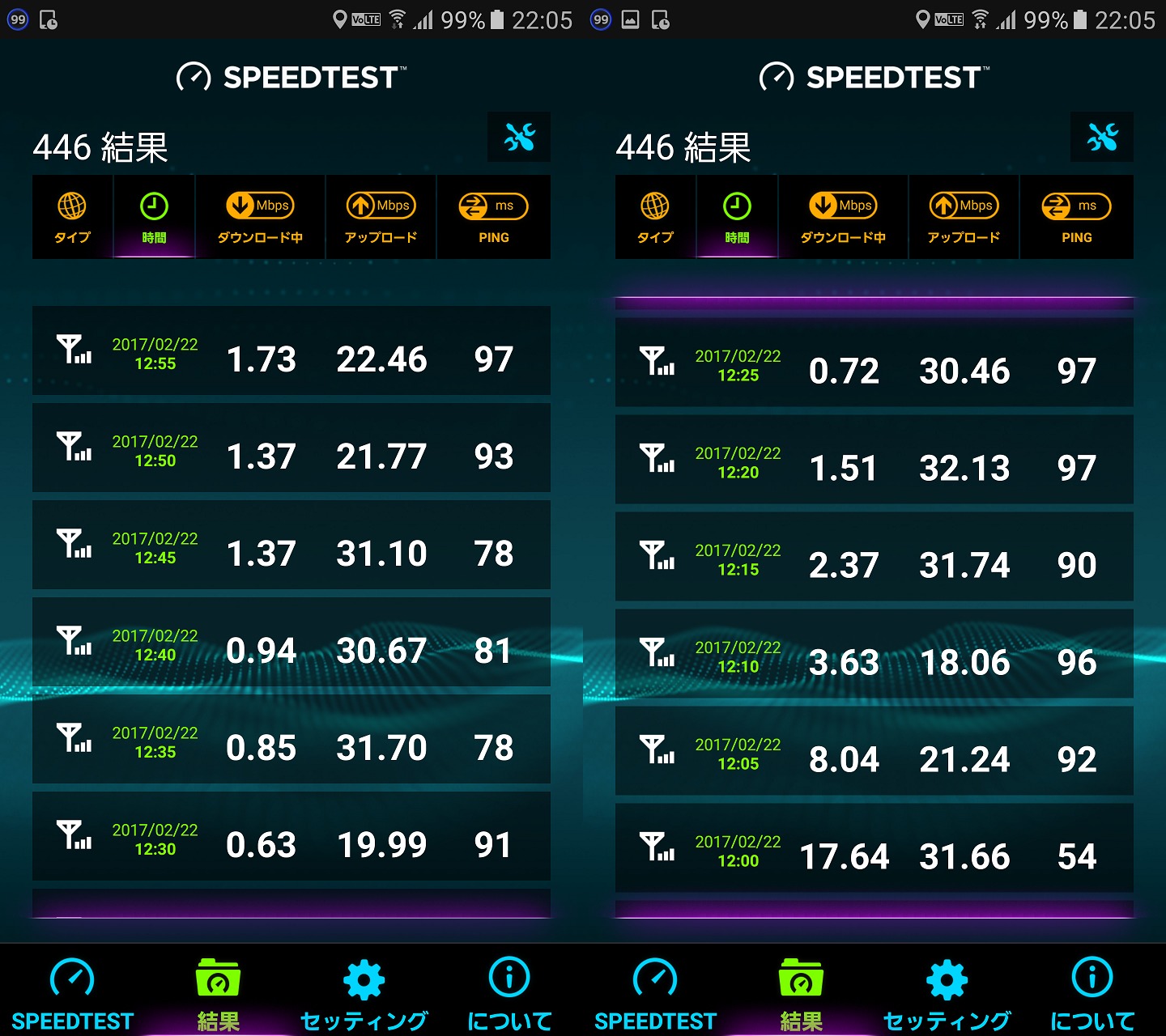This screenshot has width=1166, height=1036.
Task: Select ping value 93
Action: click(x=494, y=456)
